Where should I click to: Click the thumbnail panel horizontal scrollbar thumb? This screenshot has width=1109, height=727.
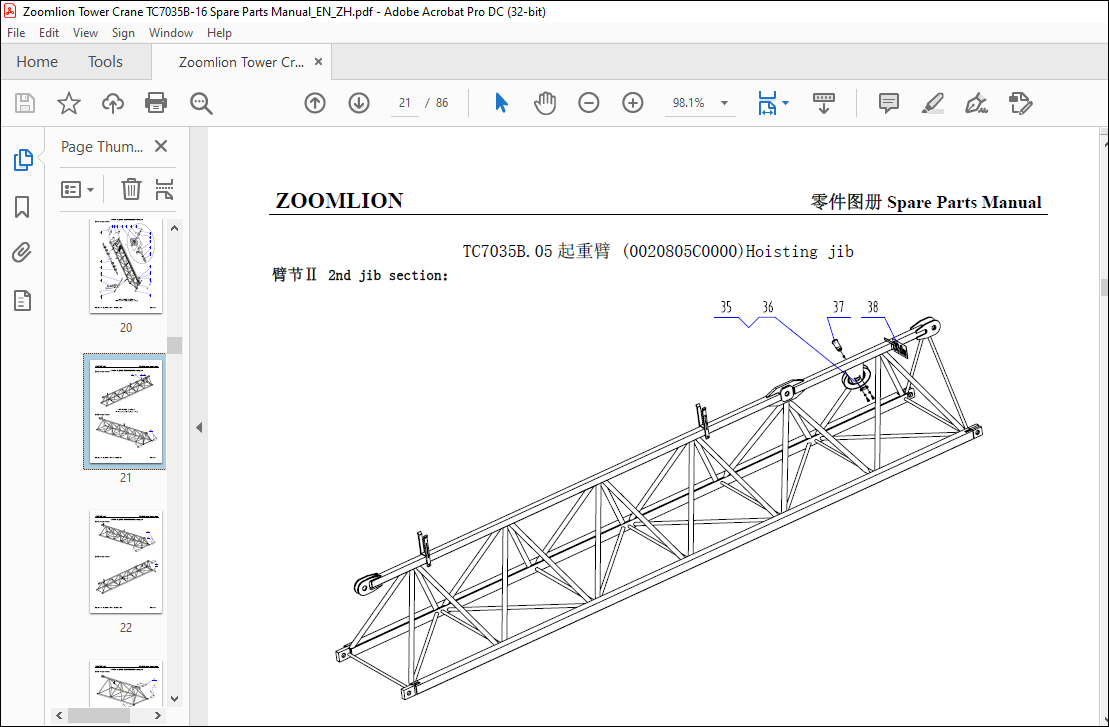(x=98, y=716)
